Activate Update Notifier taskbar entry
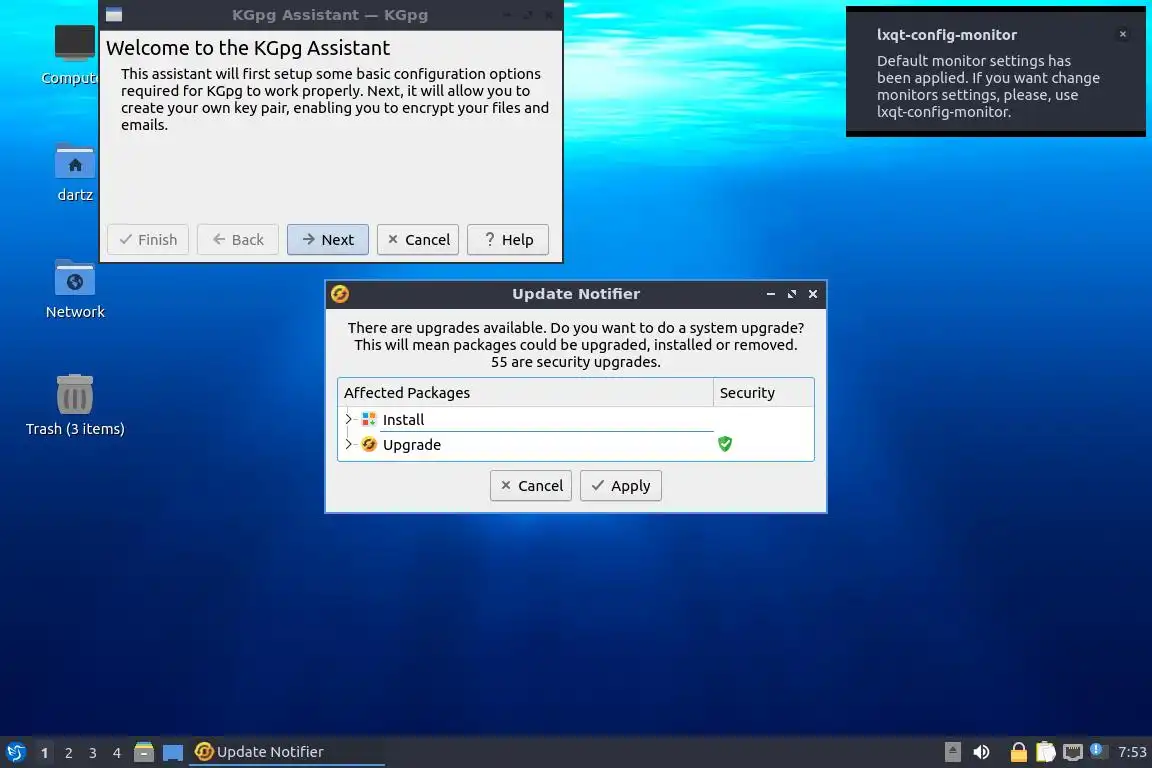Viewport: 1152px width, 768px height. [x=287, y=752]
